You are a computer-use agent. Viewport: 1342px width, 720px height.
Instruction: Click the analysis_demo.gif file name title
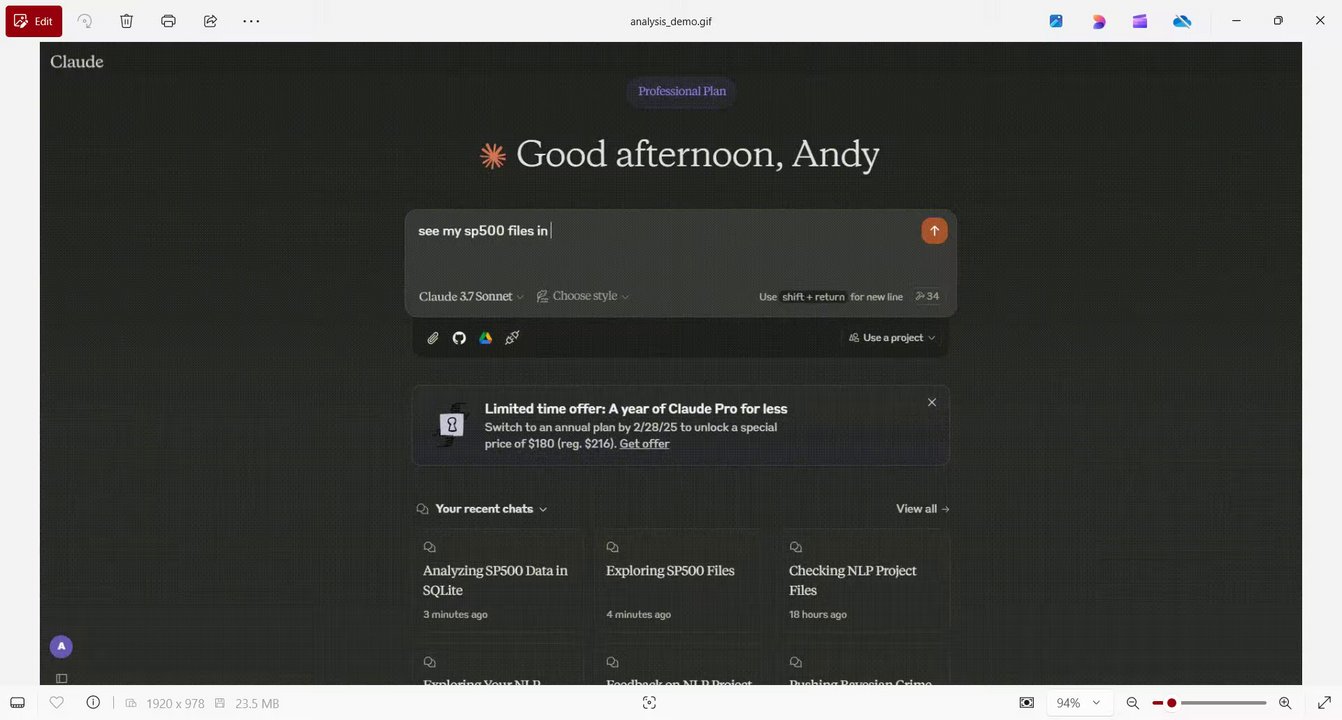(671, 21)
